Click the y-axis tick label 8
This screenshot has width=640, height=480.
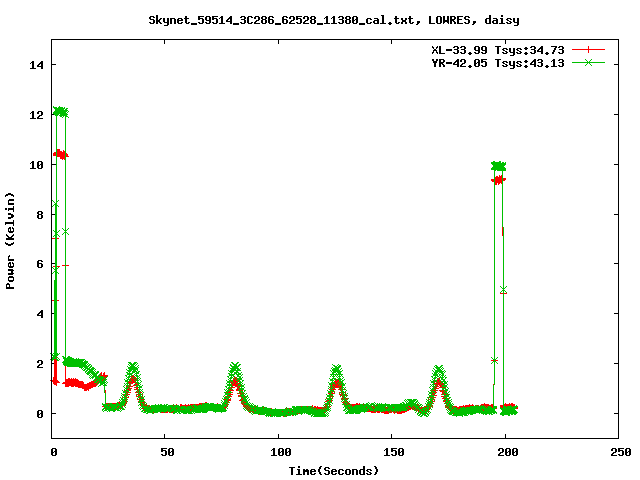(40, 214)
